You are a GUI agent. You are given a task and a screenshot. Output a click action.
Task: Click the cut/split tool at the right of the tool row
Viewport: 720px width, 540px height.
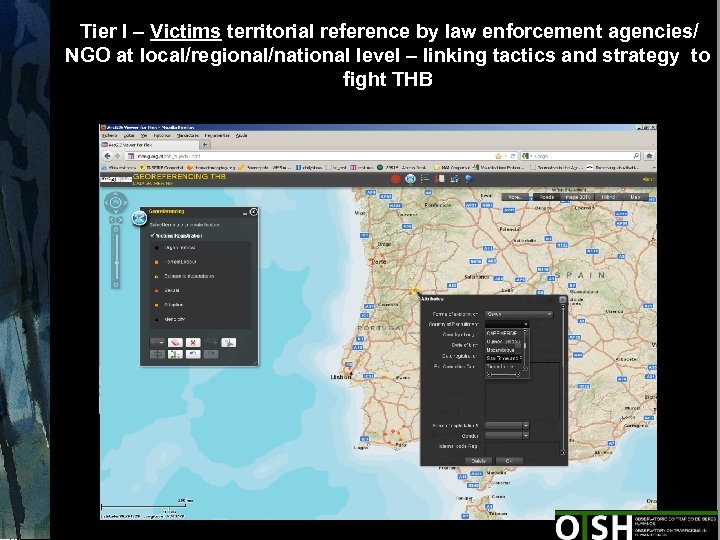tap(229, 343)
